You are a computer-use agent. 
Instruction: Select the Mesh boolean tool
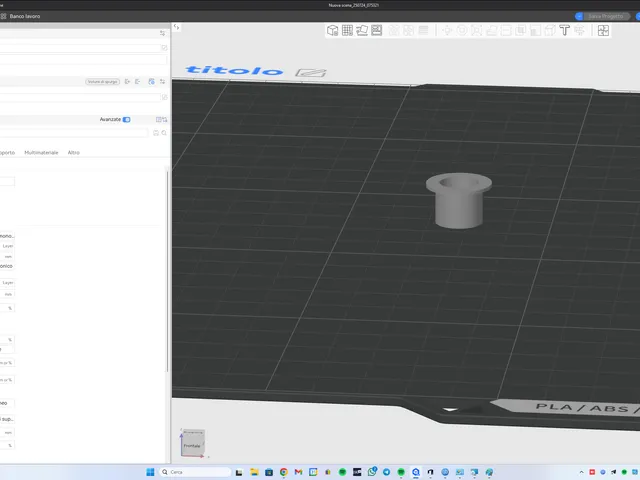(520, 31)
